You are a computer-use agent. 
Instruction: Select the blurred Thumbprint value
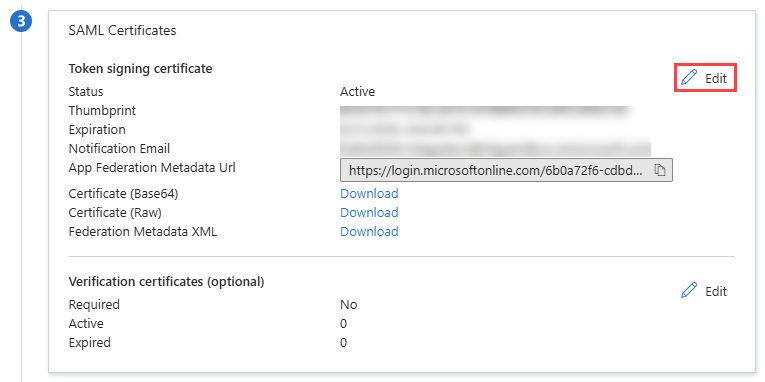[x=485, y=111]
